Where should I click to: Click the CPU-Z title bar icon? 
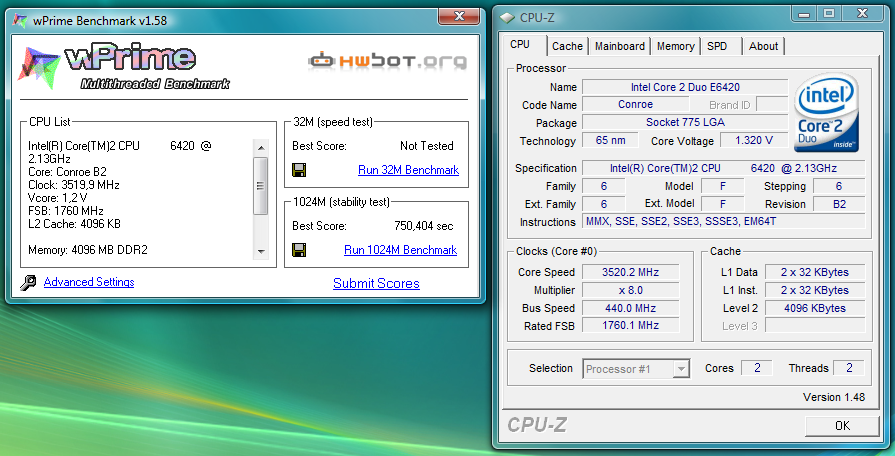tap(506, 18)
